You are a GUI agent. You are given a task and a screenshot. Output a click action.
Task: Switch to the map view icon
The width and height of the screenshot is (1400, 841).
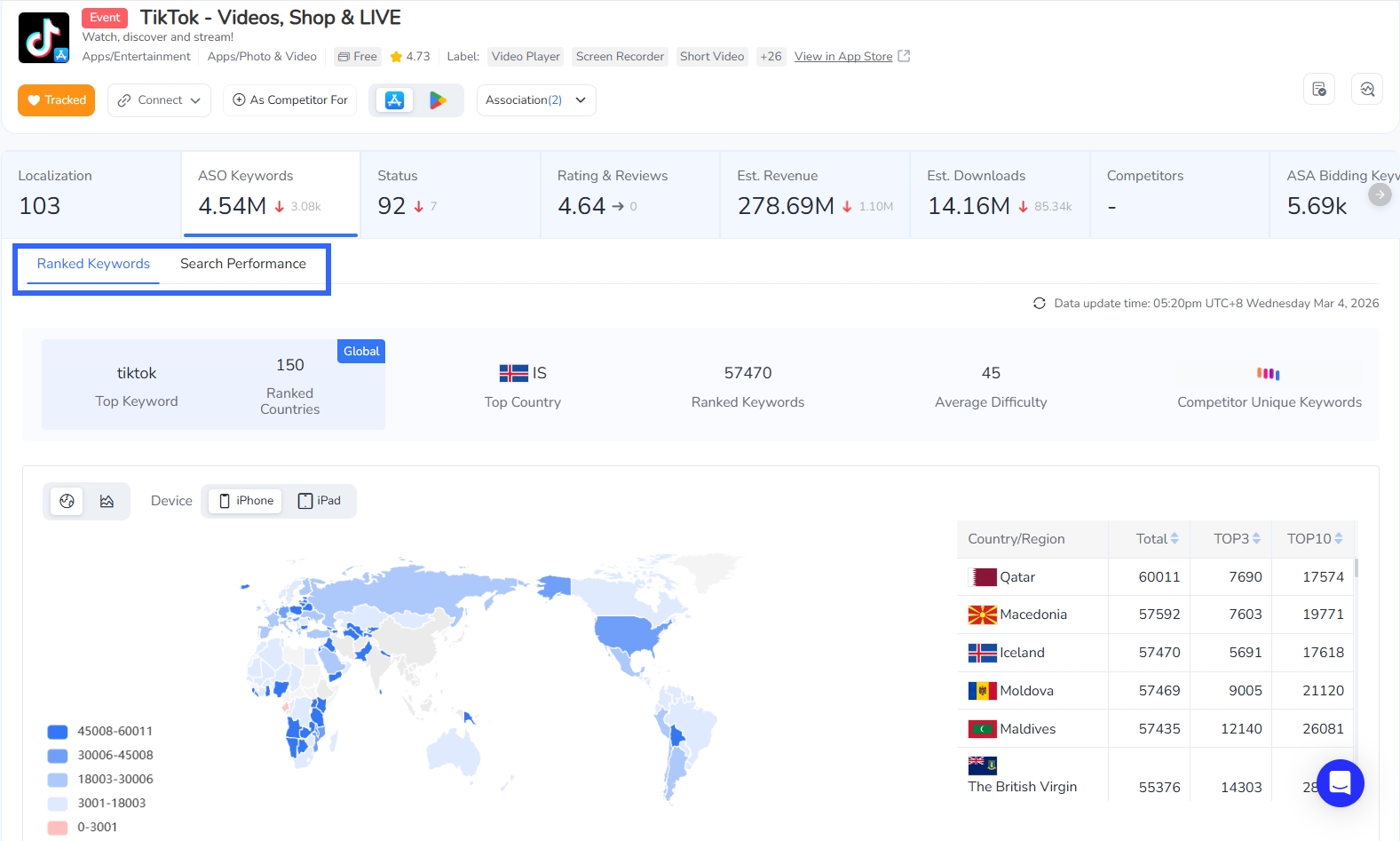pyautogui.click(x=67, y=501)
